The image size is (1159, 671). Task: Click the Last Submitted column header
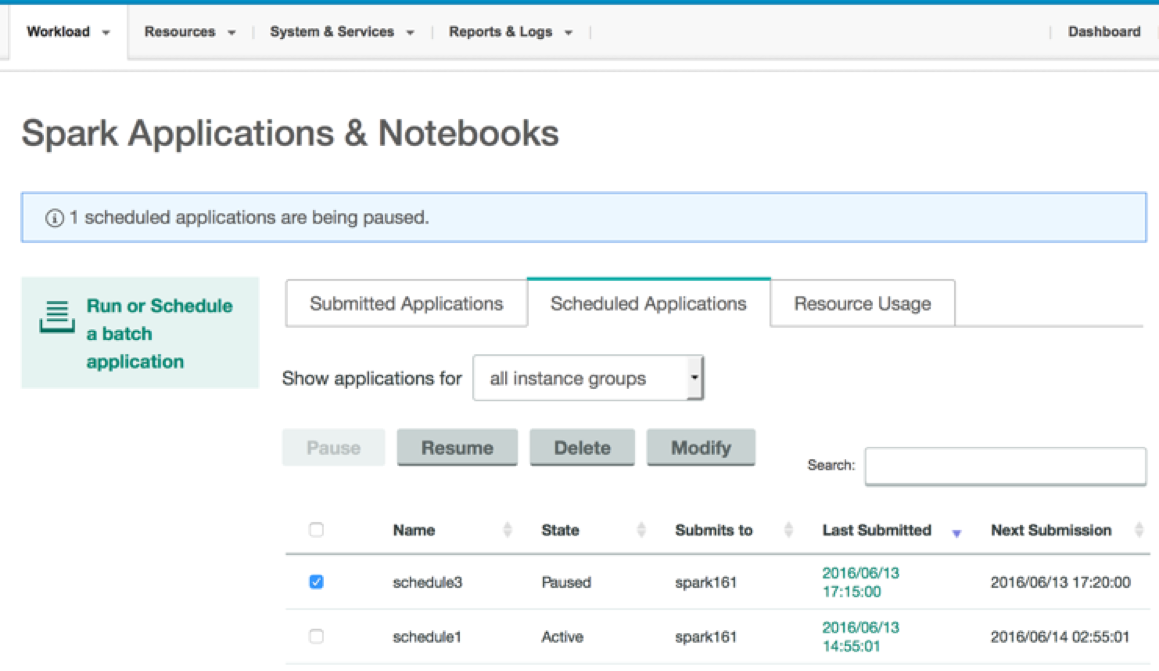click(877, 530)
